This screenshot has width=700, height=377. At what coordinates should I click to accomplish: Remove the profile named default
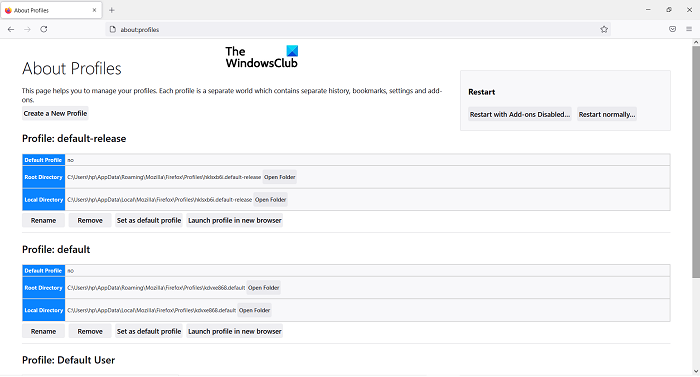click(90, 331)
